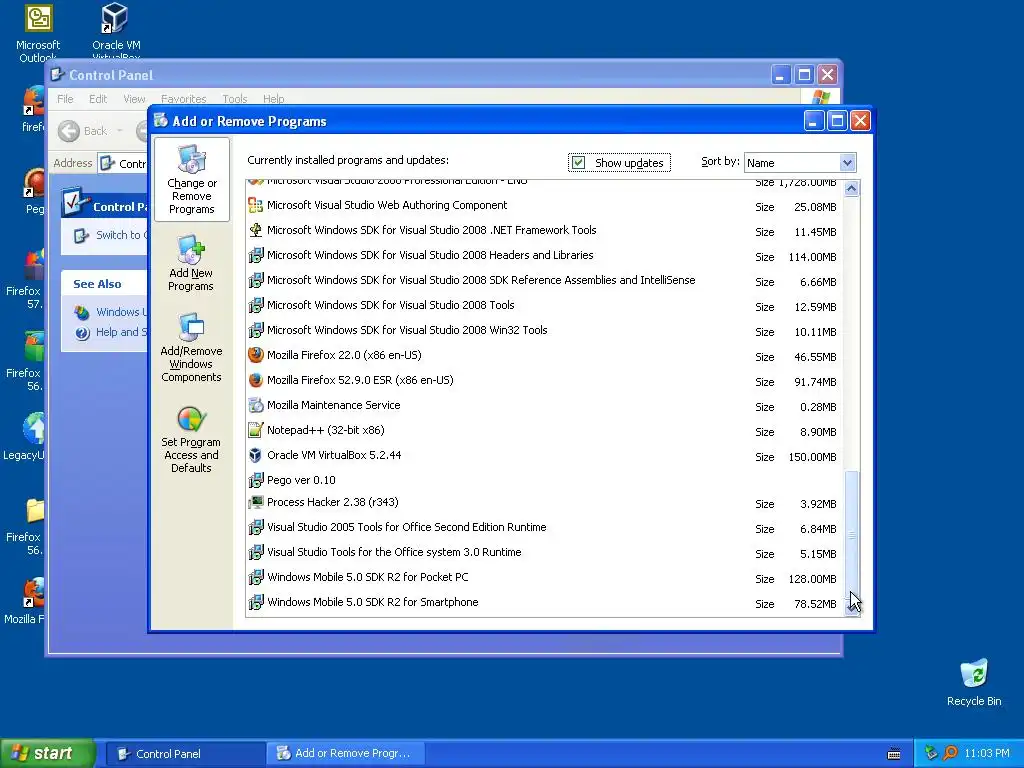The height and width of the screenshot is (768, 1024).
Task: Open View menu in Control Panel window
Action: (134, 99)
